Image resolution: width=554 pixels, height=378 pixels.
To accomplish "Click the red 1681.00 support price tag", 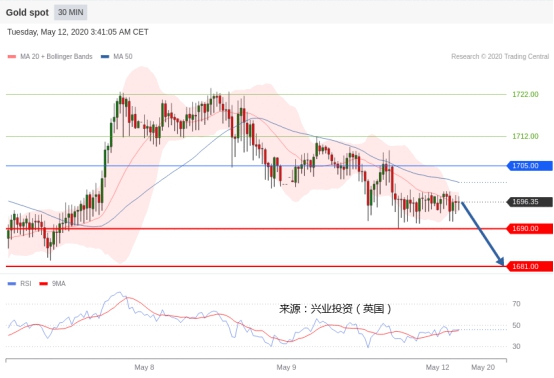I will click(x=530, y=266).
